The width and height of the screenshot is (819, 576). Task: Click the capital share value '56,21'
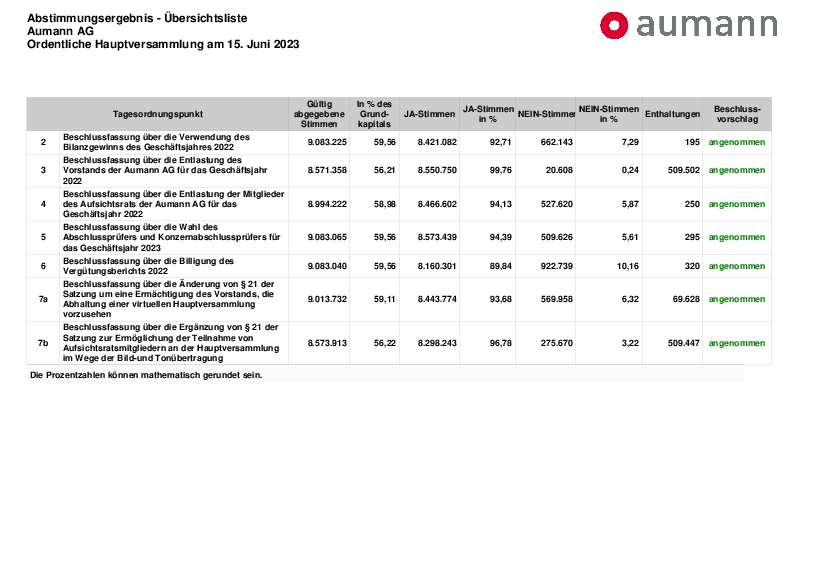click(385, 170)
